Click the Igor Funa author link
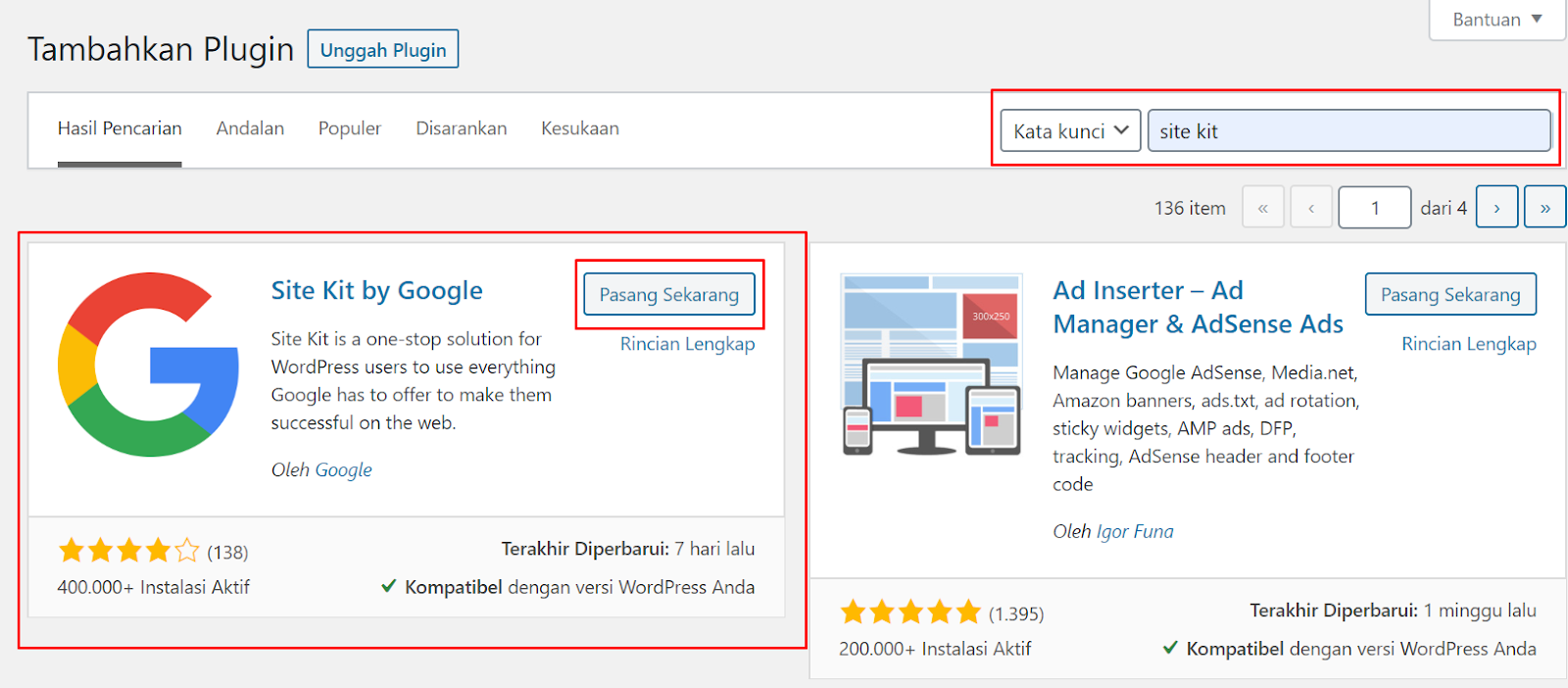The width and height of the screenshot is (1568, 688). [1135, 531]
